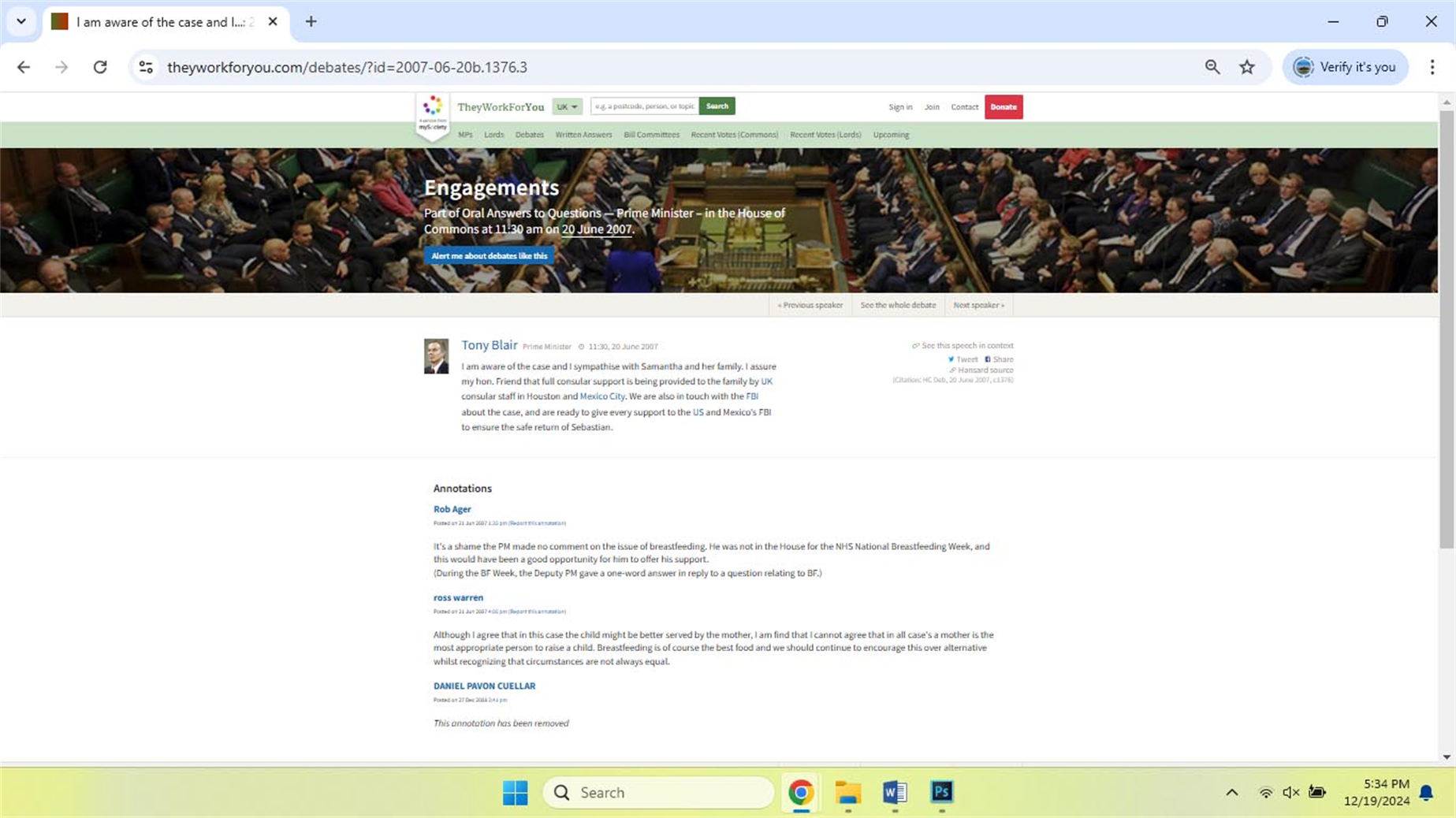The width and height of the screenshot is (1456, 818).
Task: Open Tony Blair's profile link
Action: pyautogui.click(x=489, y=345)
